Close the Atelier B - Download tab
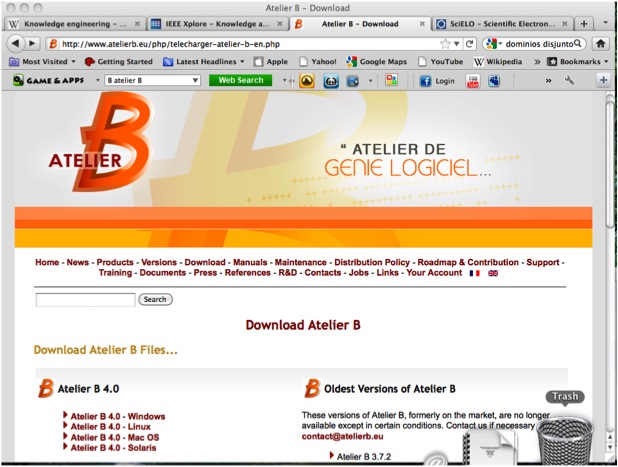Viewport: 618px width, 467px height. 422,24
